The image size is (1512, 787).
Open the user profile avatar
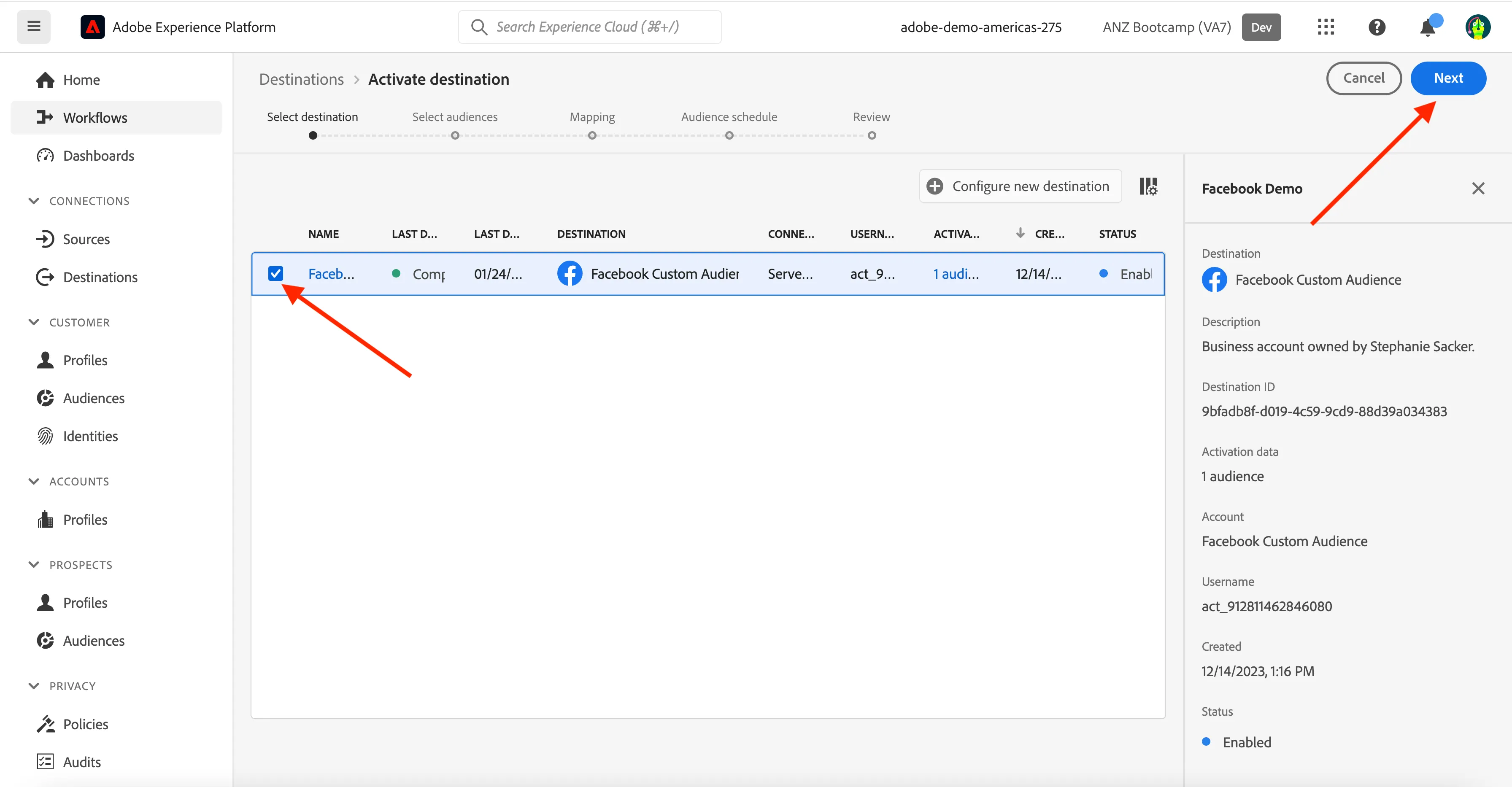tap(1477, 27)
